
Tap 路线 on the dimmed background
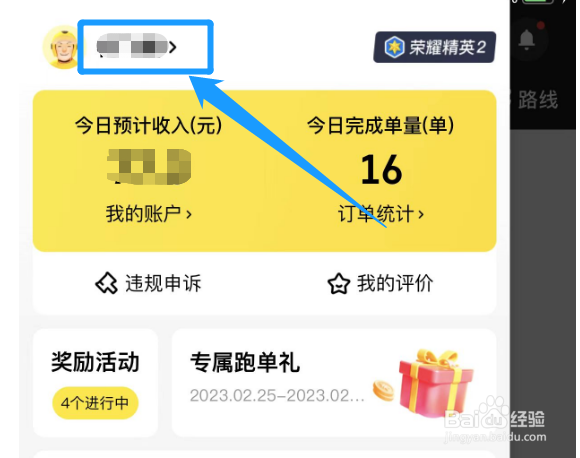(537, 100)
